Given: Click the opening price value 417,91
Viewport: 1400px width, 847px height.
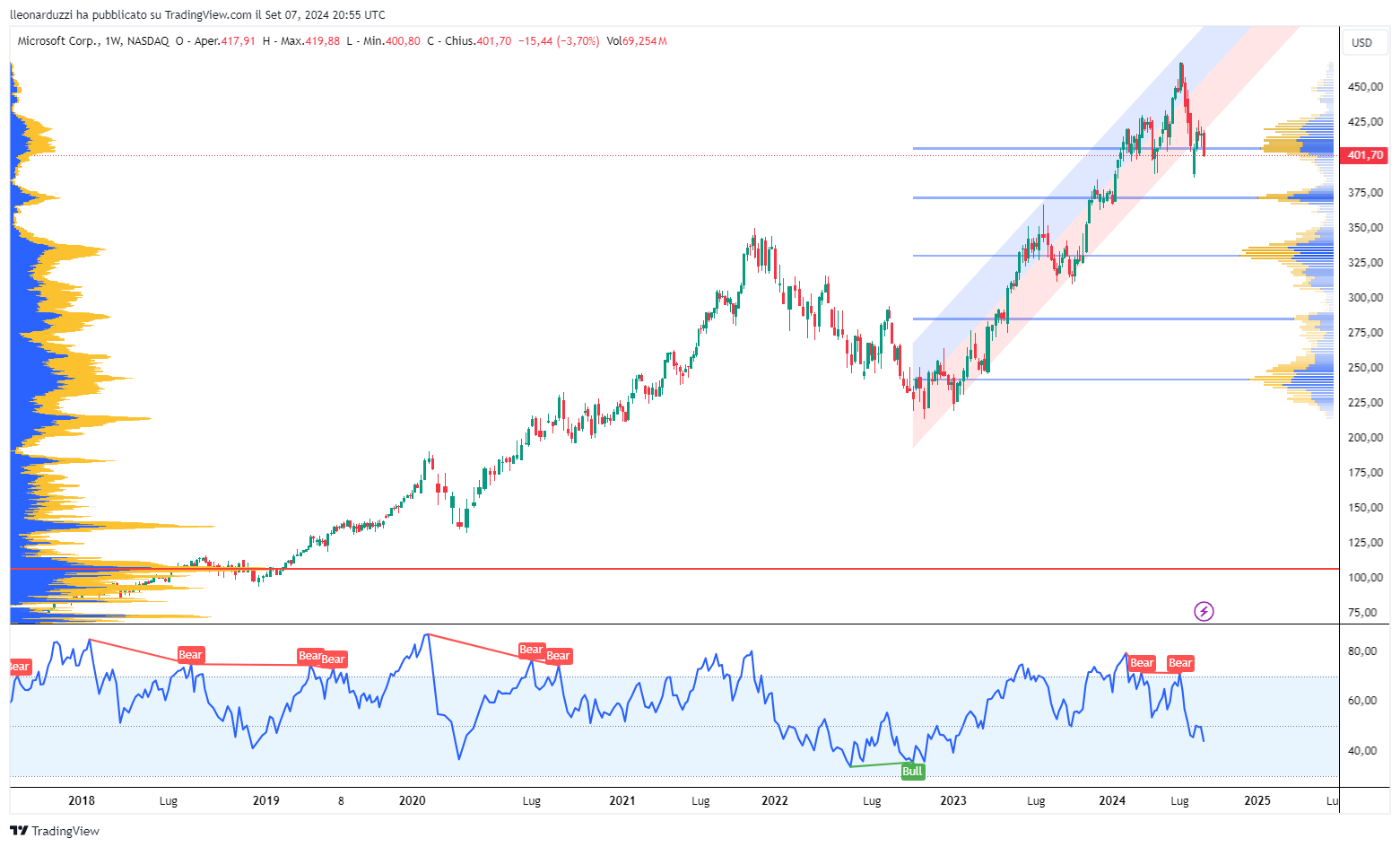Looking at the screenshot, I should pos(239,41).
